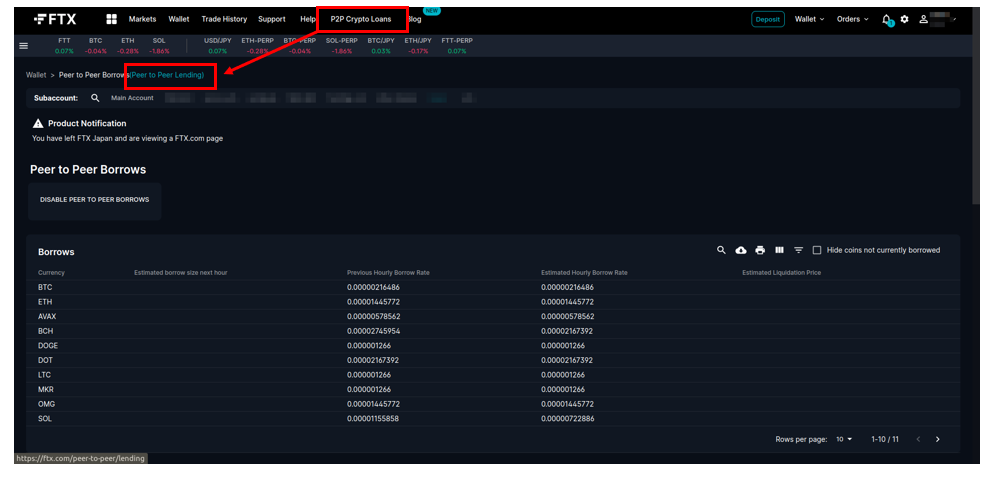Click the Deposit button
The image size is (994, 478).
point(768,19)
